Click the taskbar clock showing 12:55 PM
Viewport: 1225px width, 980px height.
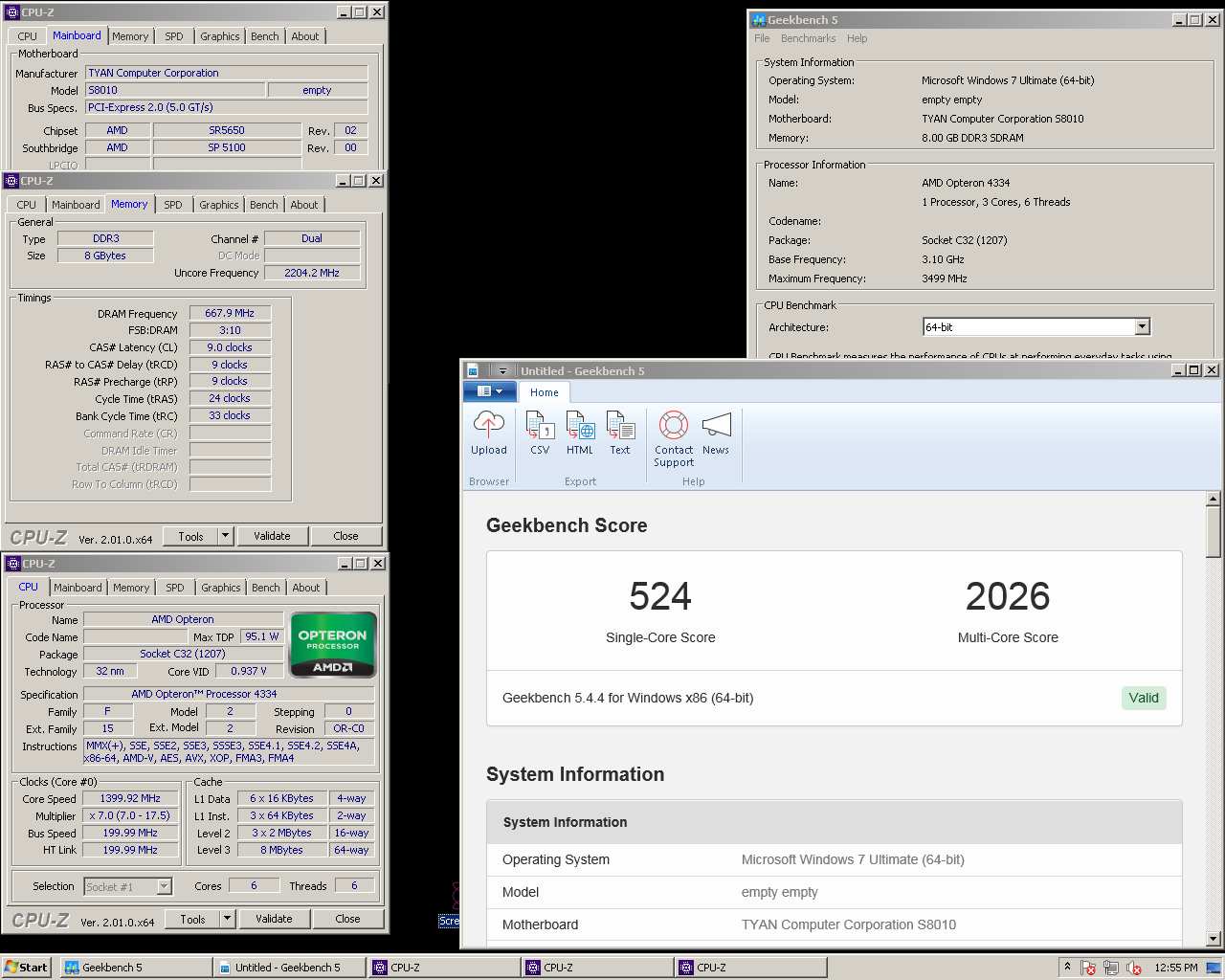[1175, 968]
